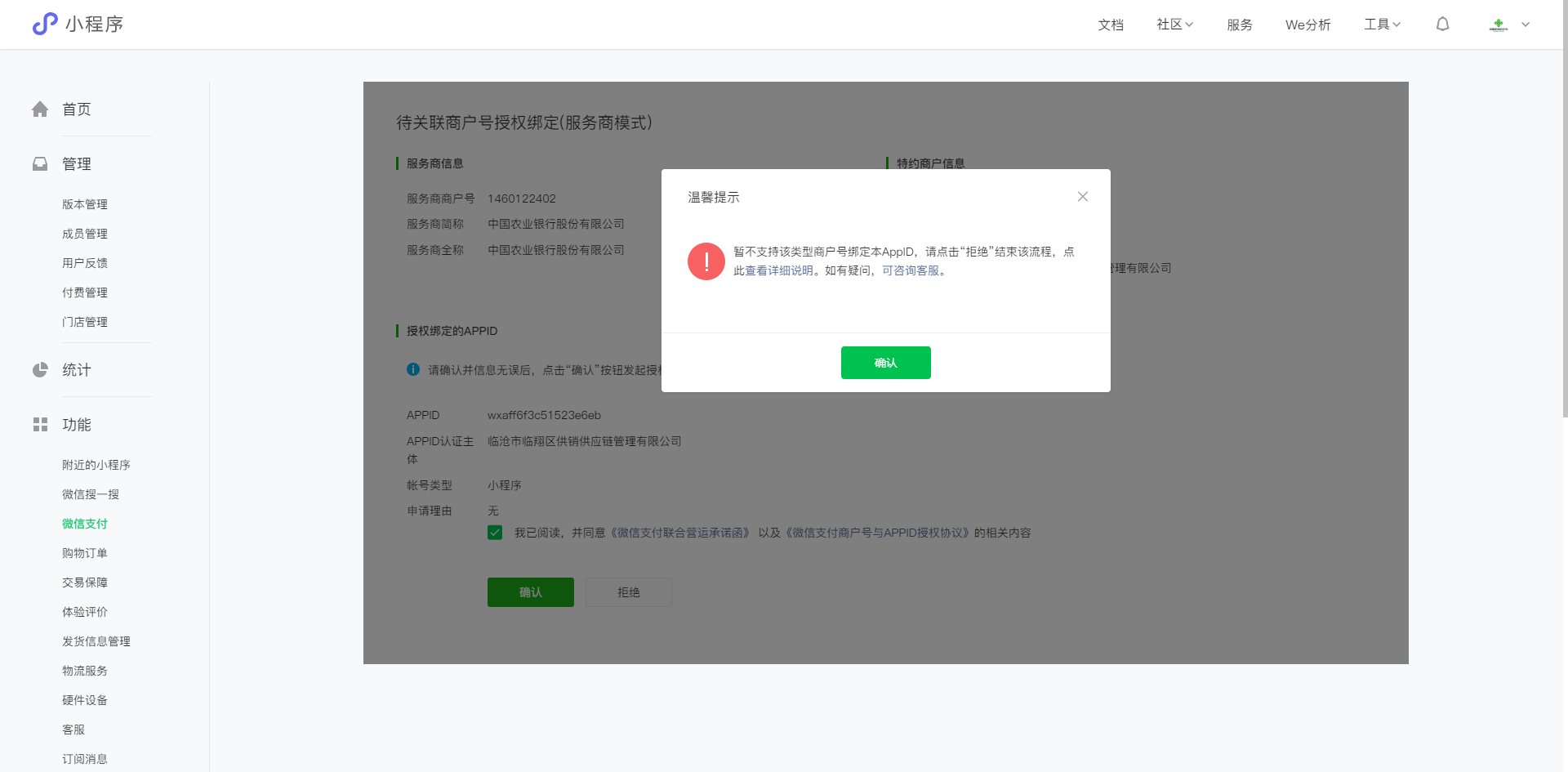
Task: Close the 温馨提示 dialog
Action: tap(1083, 197)
